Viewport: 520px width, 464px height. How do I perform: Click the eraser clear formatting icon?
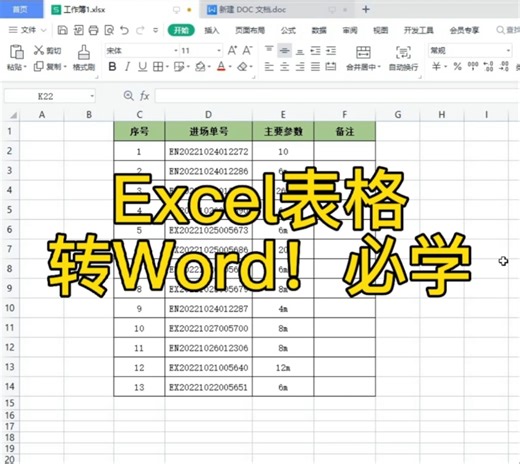(x=242, y=67)
